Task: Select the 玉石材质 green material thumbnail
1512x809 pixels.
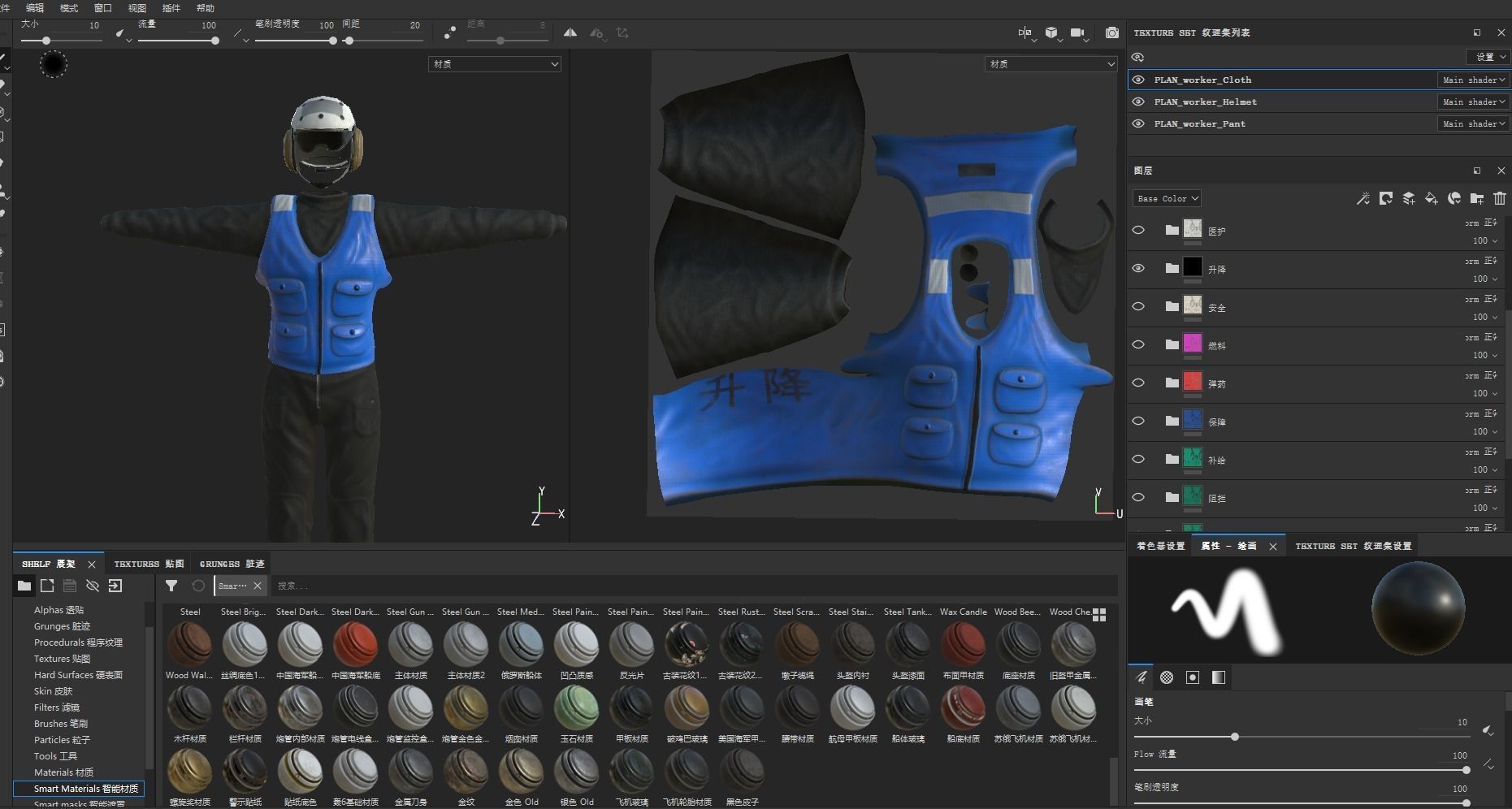Action: [576, 707]
